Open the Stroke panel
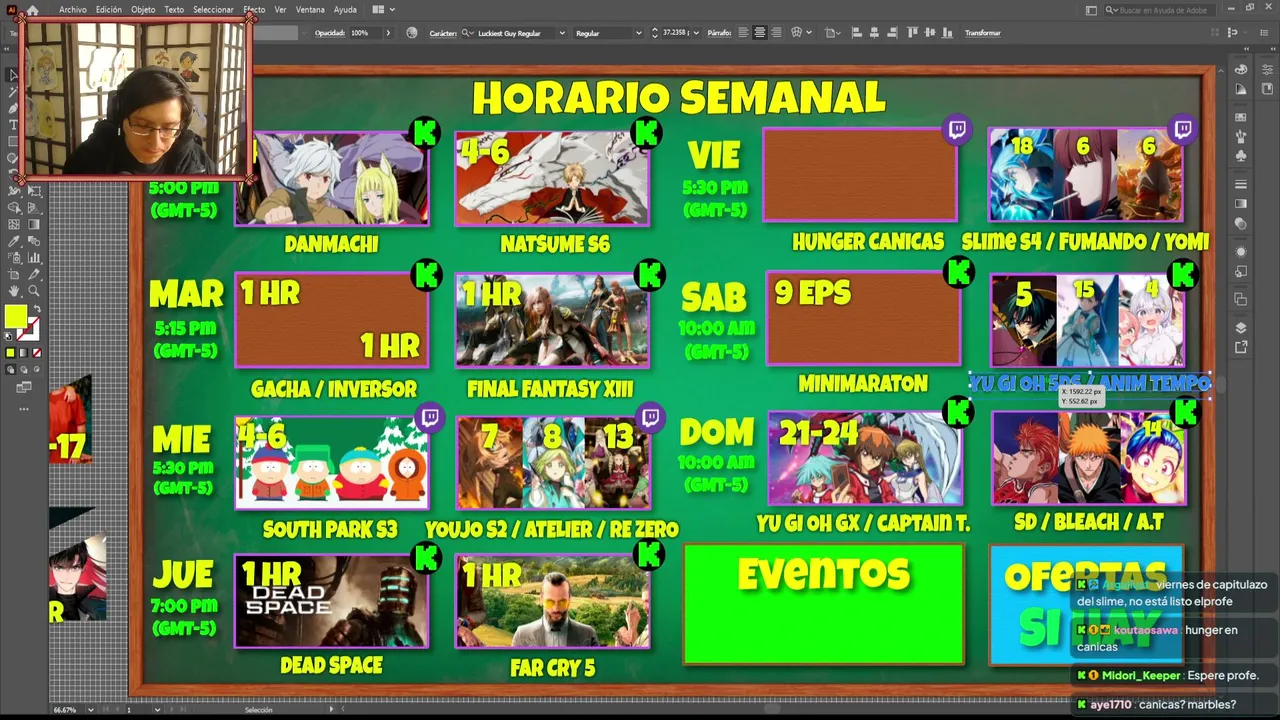The width and height of the screenshot is (1280, 720). click(1241, 185)
